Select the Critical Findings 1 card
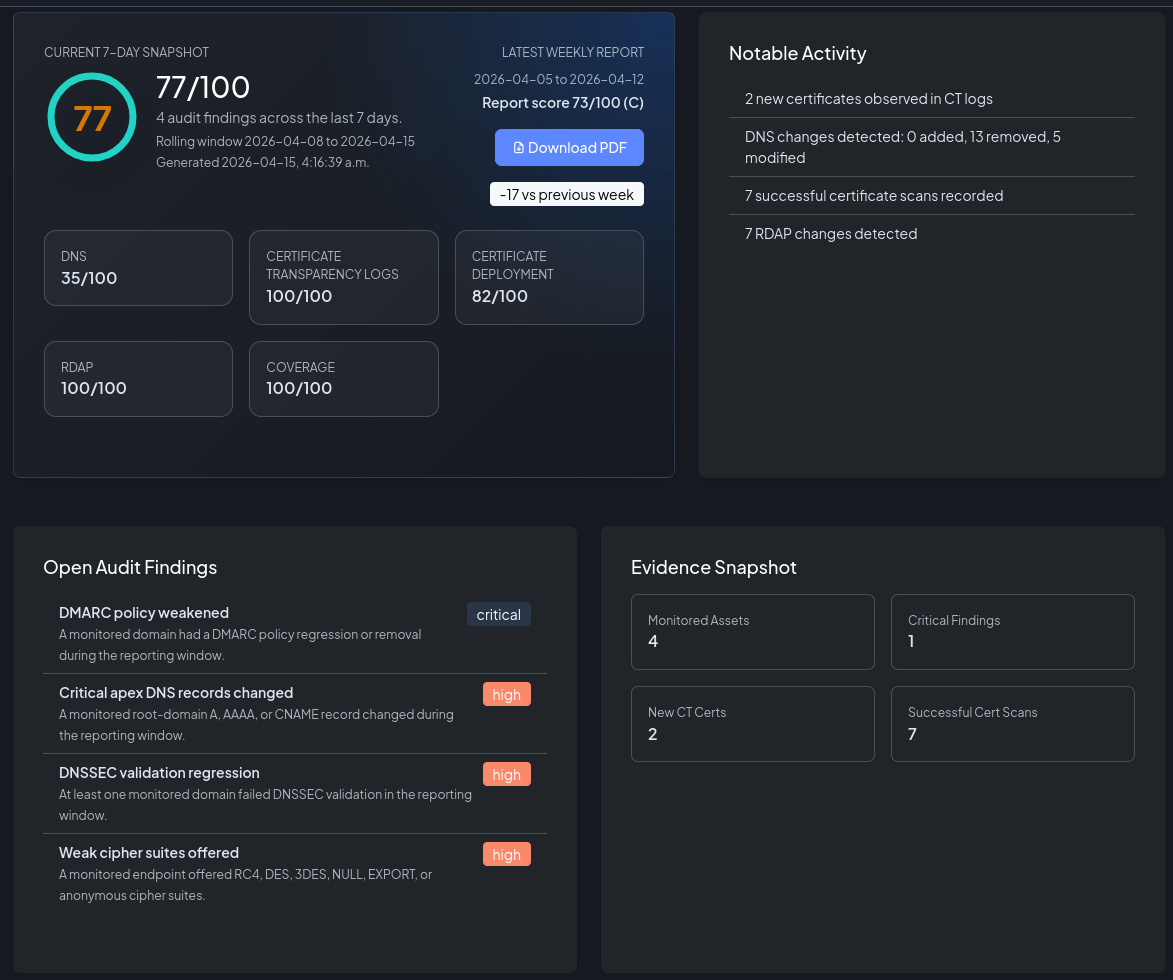Viewport: 1173px width, 980px height. [1013, 632]
